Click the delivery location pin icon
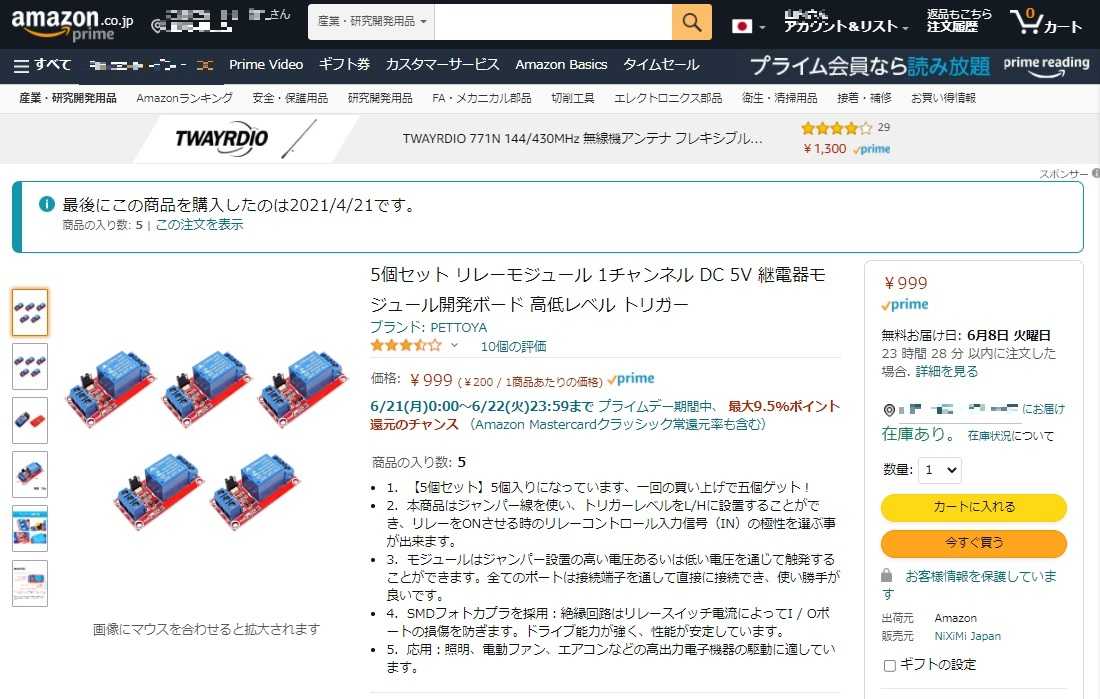Viewport: 1100px width, 699px height. coord(889,410)
